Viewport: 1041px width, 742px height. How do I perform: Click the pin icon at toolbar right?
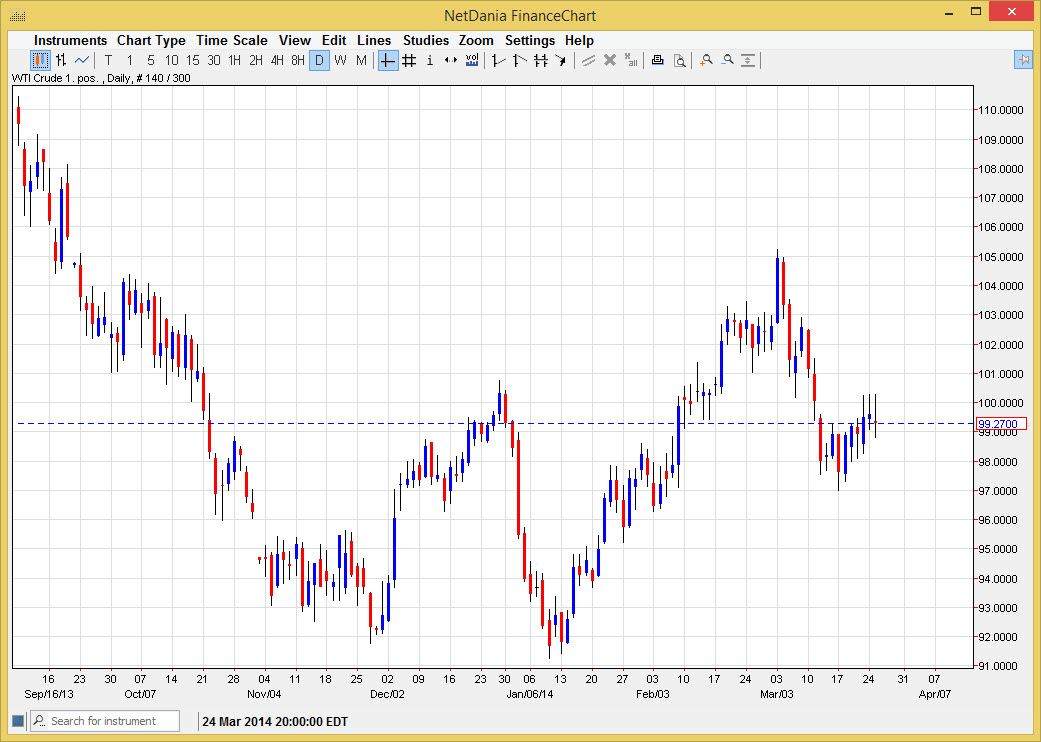[1023, 60]
